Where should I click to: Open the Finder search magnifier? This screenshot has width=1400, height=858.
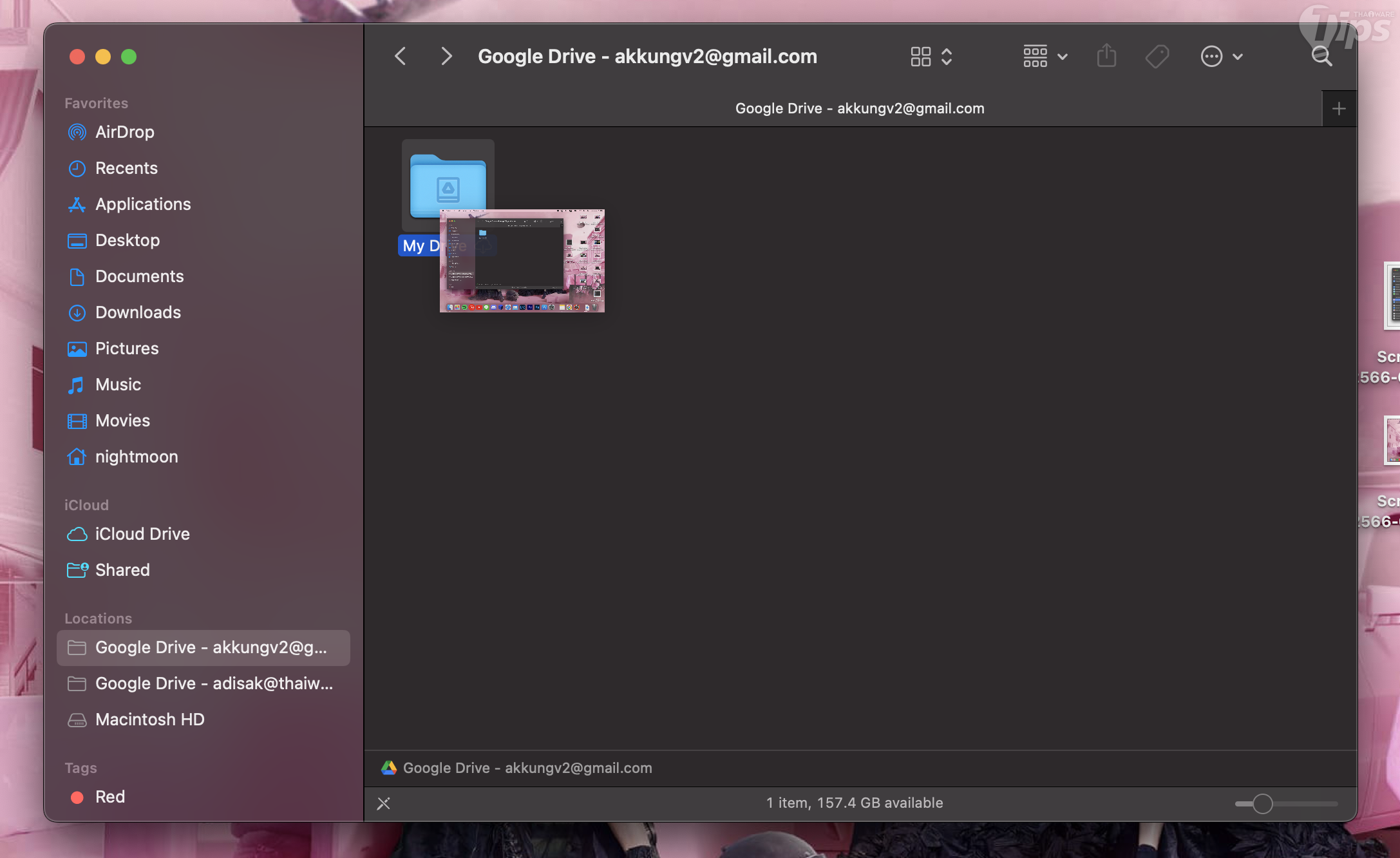[1321, 57]
